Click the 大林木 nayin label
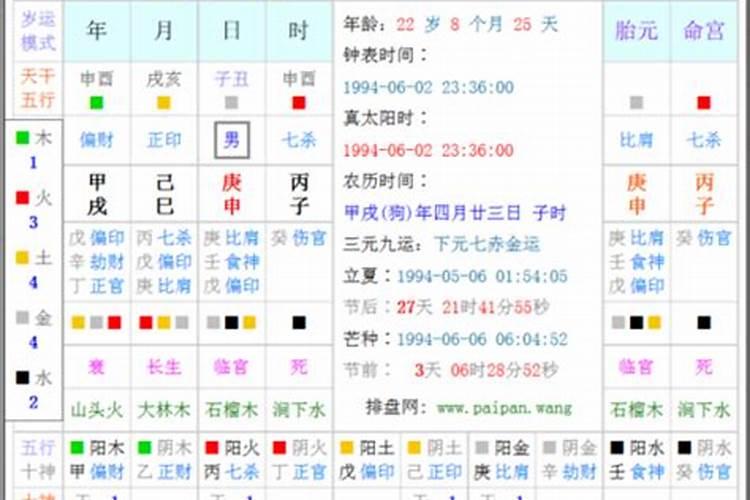The width and height of the screenshot is (750, 500). pos(164,410)
